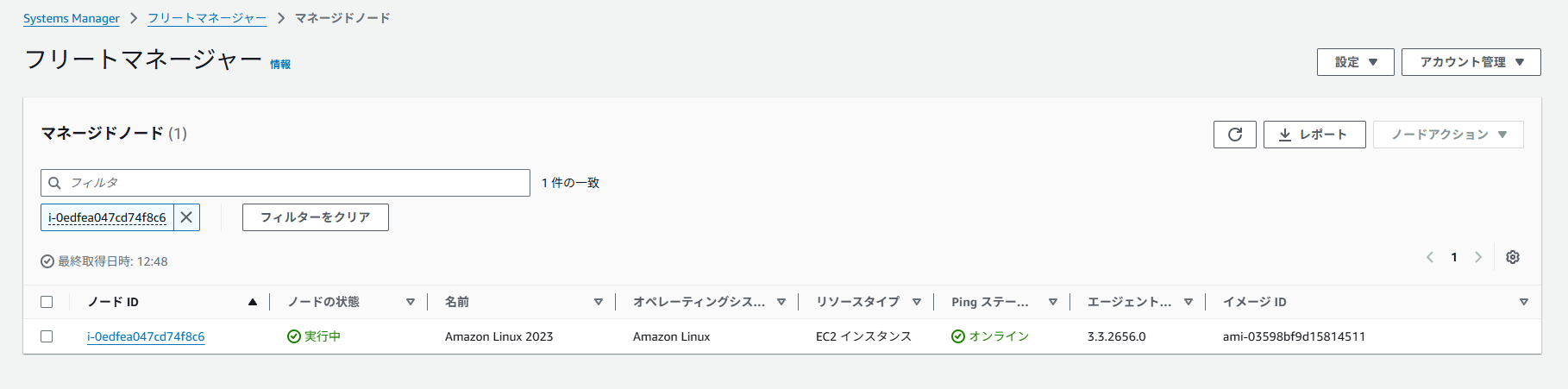Go to next page arrow
1568x389 pixels.
coord(1478,257)
